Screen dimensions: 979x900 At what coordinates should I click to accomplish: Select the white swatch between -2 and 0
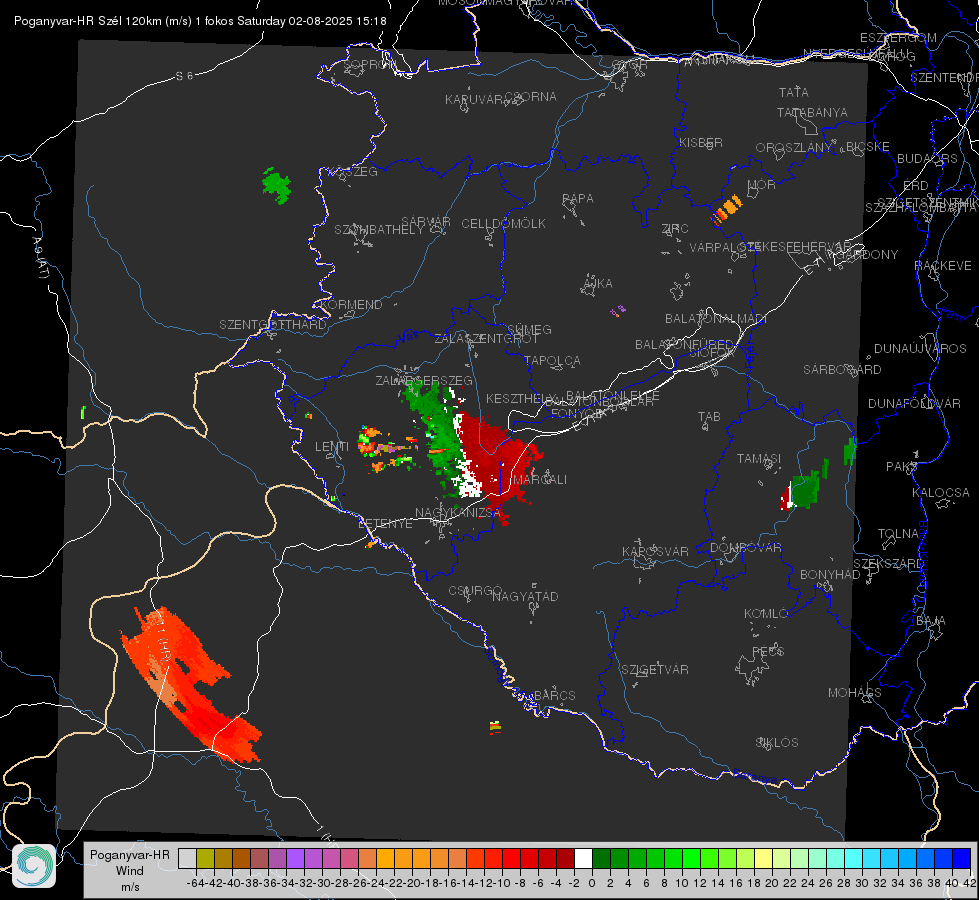(x=583, y=859)
